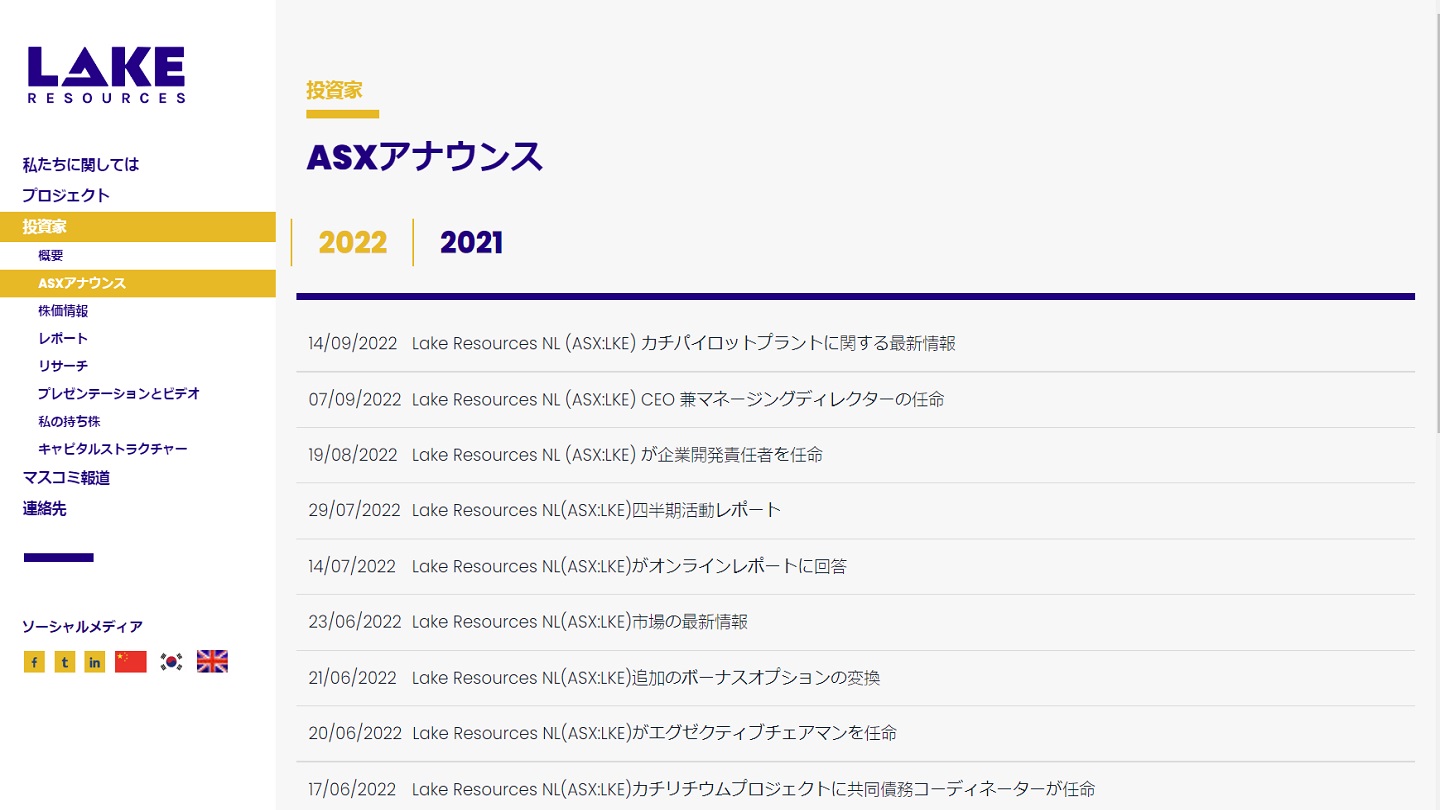Open the マスコミ報道 menu item

tap(66, 478)
